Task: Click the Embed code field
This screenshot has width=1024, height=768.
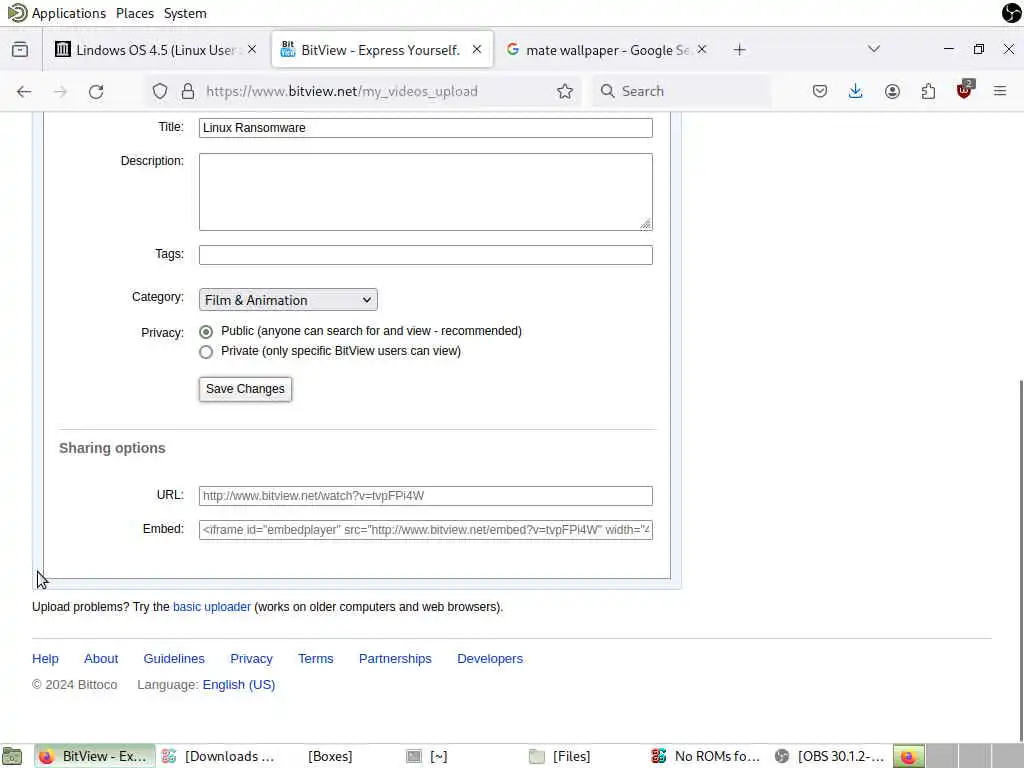Action: pyautogui.click(x=425, y=530)
